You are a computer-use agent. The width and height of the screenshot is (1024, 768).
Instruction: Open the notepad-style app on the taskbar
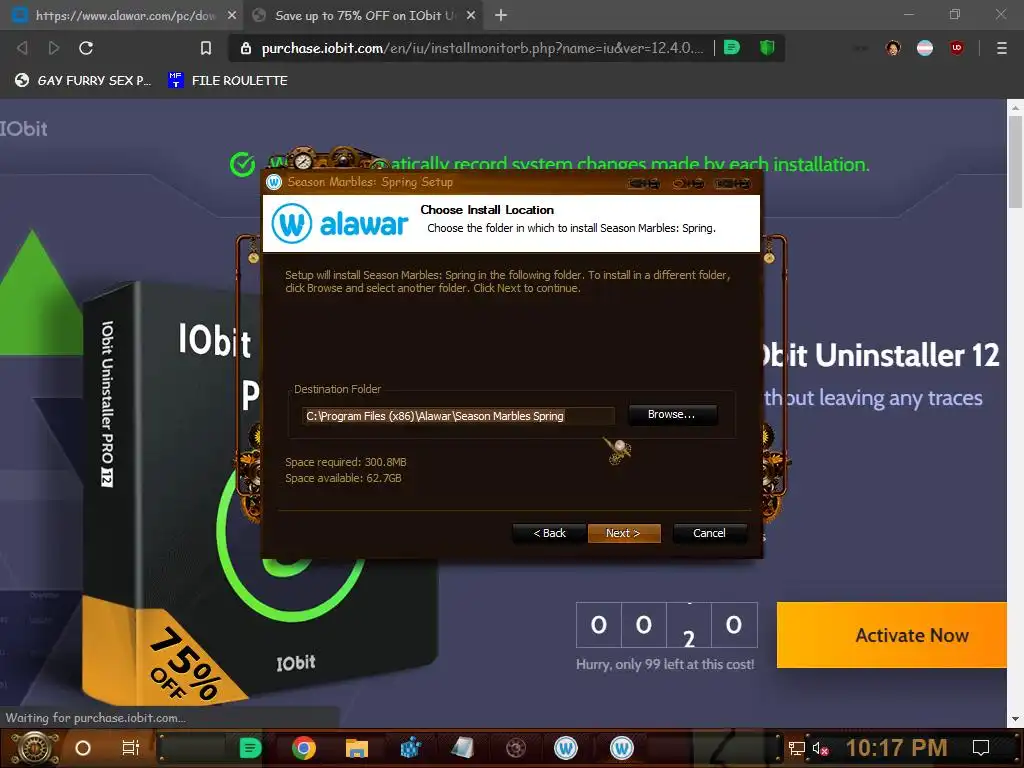[462, 748]
